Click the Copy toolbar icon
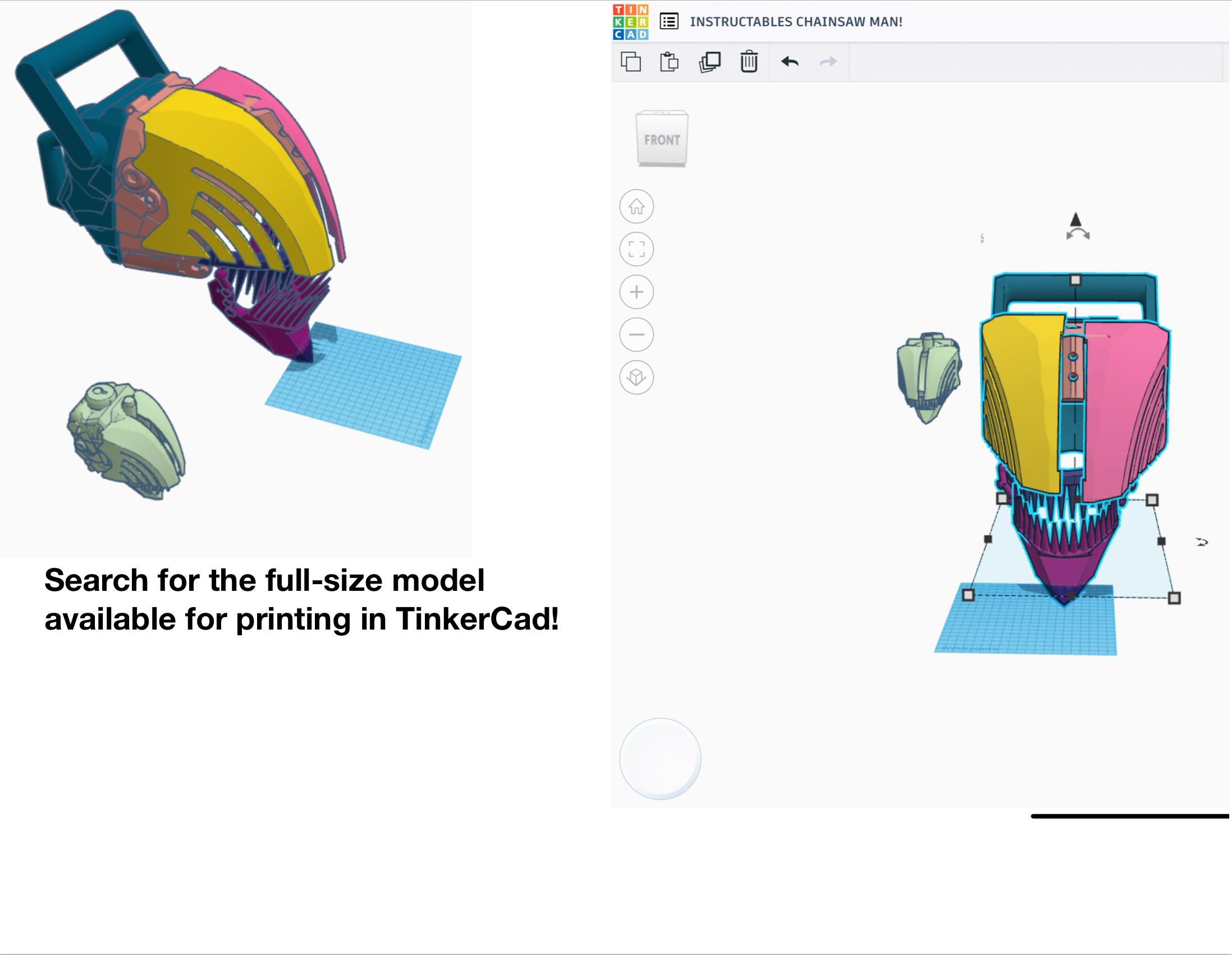 click(x=631, y=62)
